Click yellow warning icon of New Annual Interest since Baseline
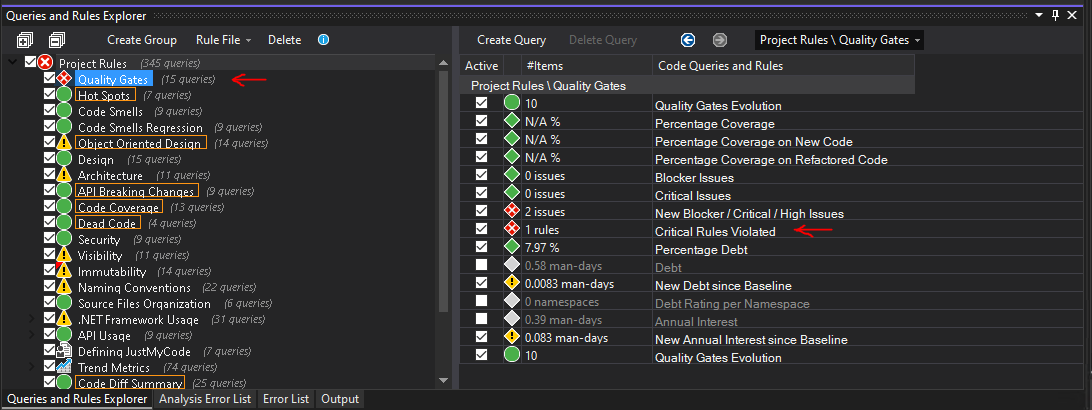The width and height of the screenshot is (1092, 410). pyautogui.click(x=512, y=337)
